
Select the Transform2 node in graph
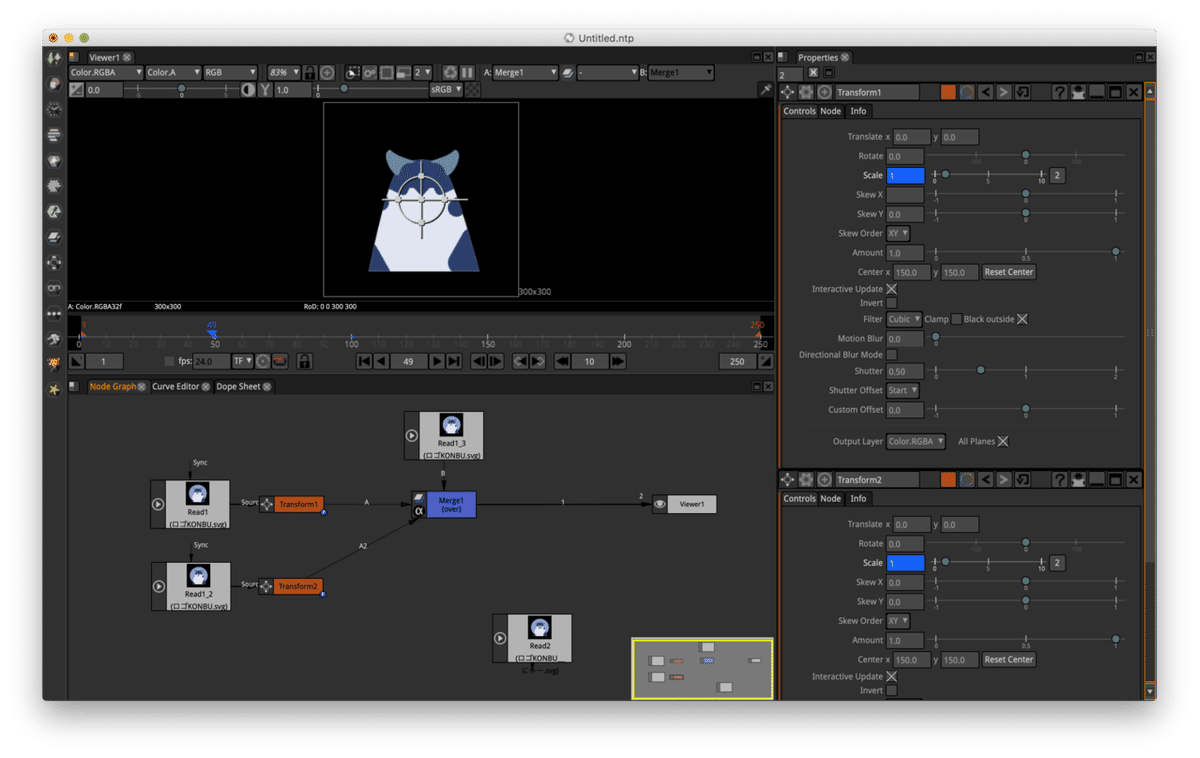(298, 587)
